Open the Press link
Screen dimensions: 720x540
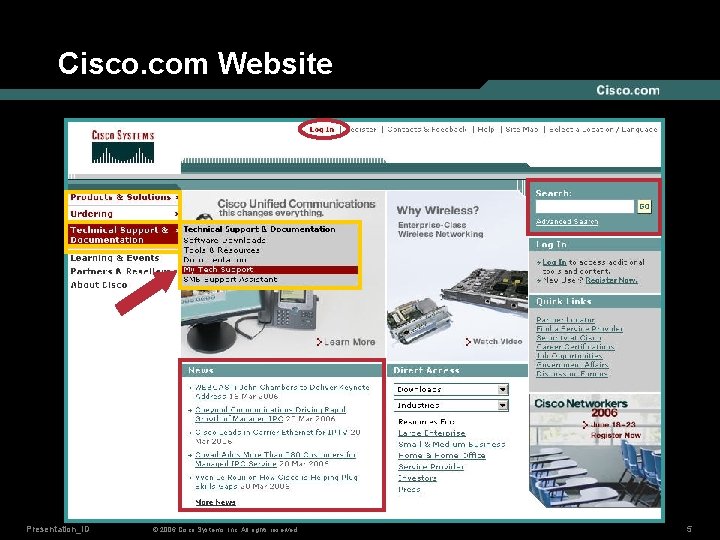pyautogui.click(x=409, y=489)
